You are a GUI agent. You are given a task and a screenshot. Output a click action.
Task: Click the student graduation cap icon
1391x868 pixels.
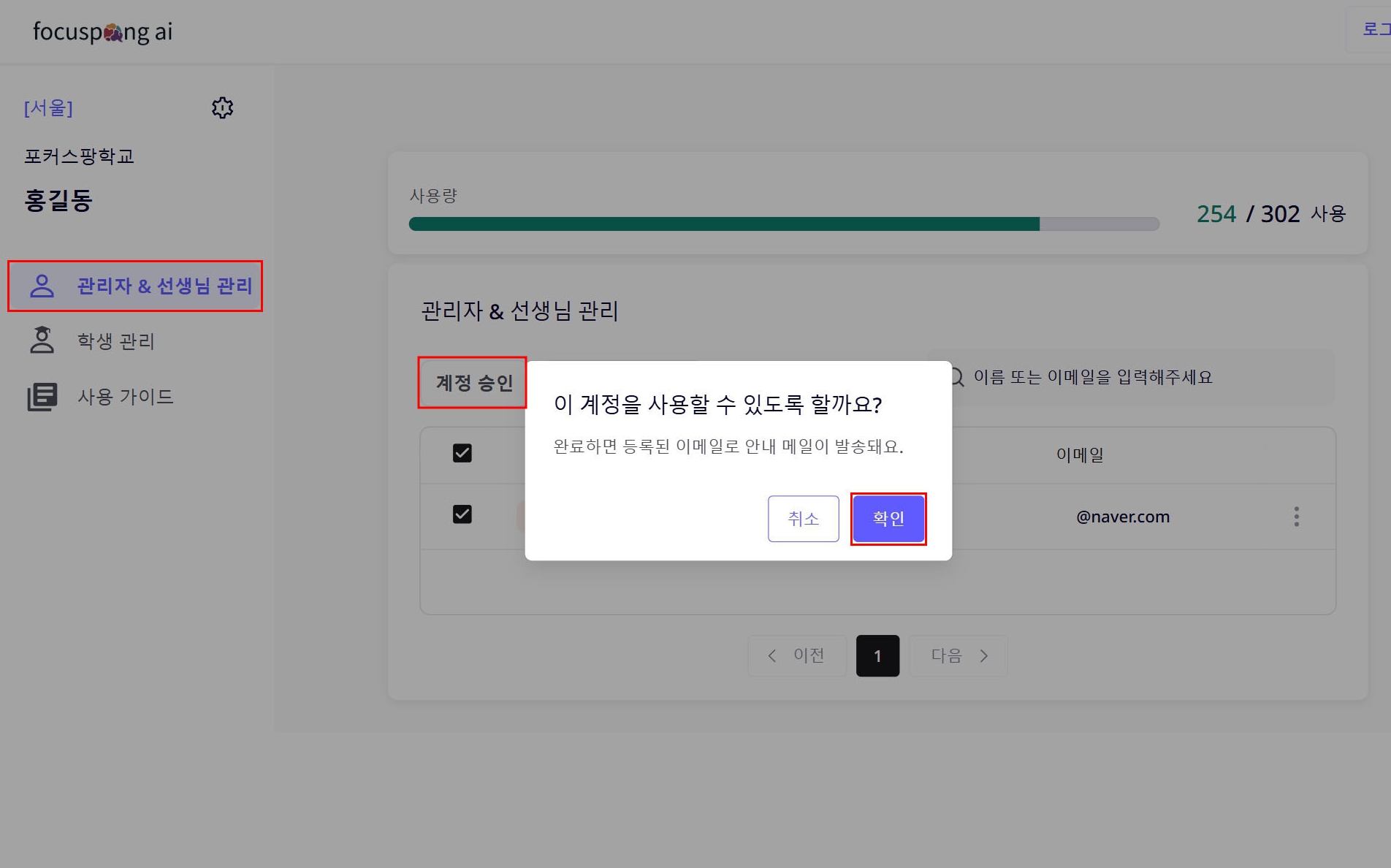pos(42,340)
